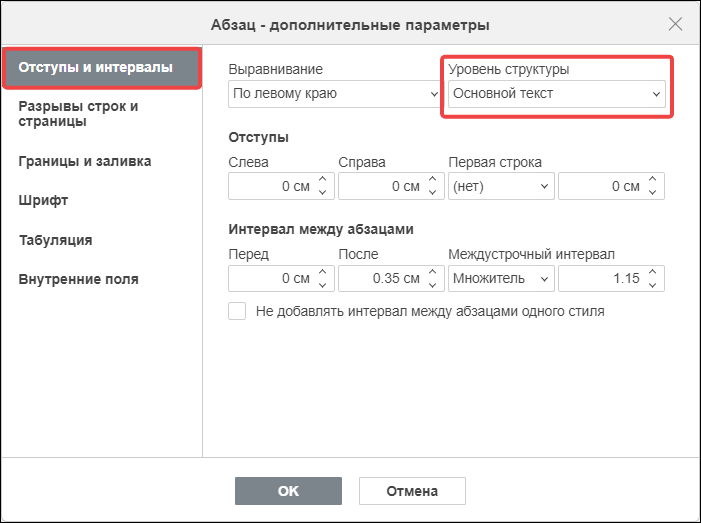Enable Не добавлять интервал между абзацами checkbox
The width and height of the screenshot is (701, 523).
pyautogui.click(x=237, y=311)
